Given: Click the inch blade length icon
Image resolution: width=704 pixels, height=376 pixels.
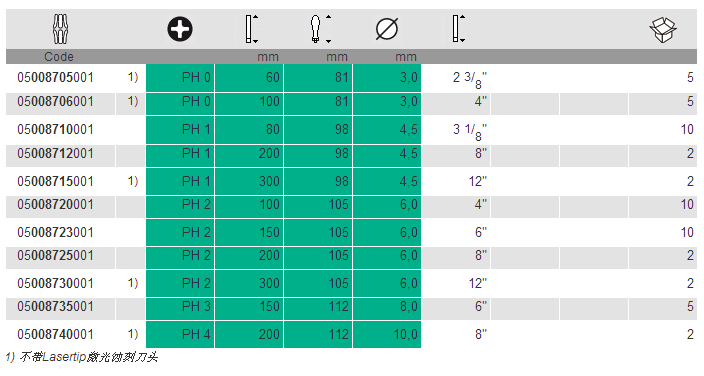Looking at the screenshot, I should (x=458, y=29).
